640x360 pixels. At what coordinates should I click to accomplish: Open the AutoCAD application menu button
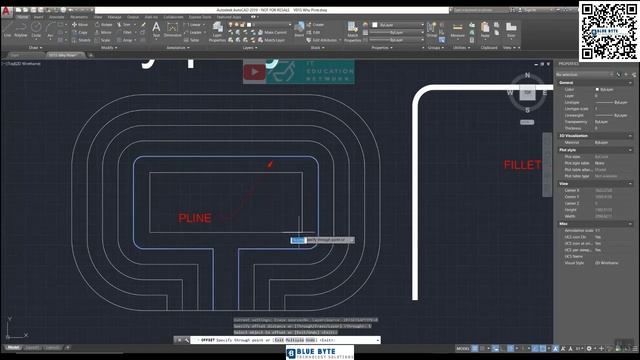(6, 11)
